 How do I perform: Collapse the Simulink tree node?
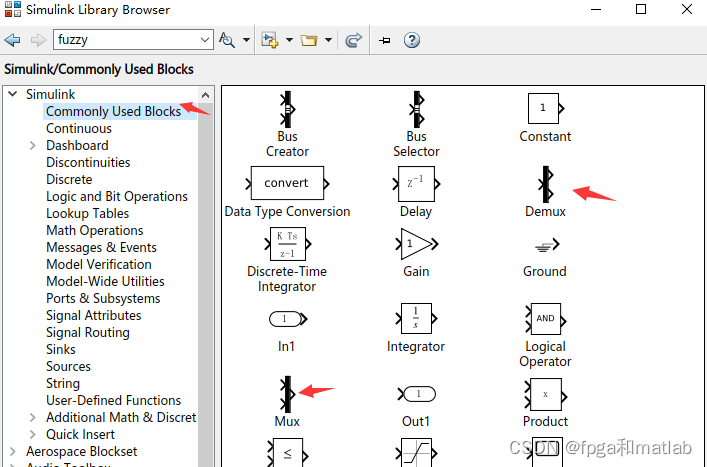pos(13,94)
